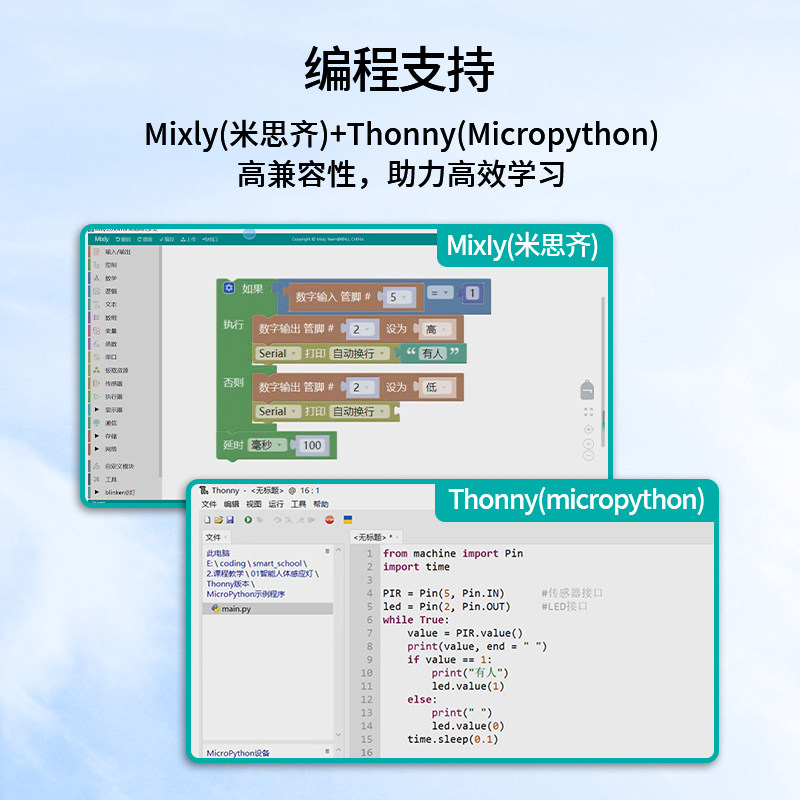Click the 上传 upload button in Mixly
The height and width of the screenshot is (800, 800).
(x=188, y=239)
